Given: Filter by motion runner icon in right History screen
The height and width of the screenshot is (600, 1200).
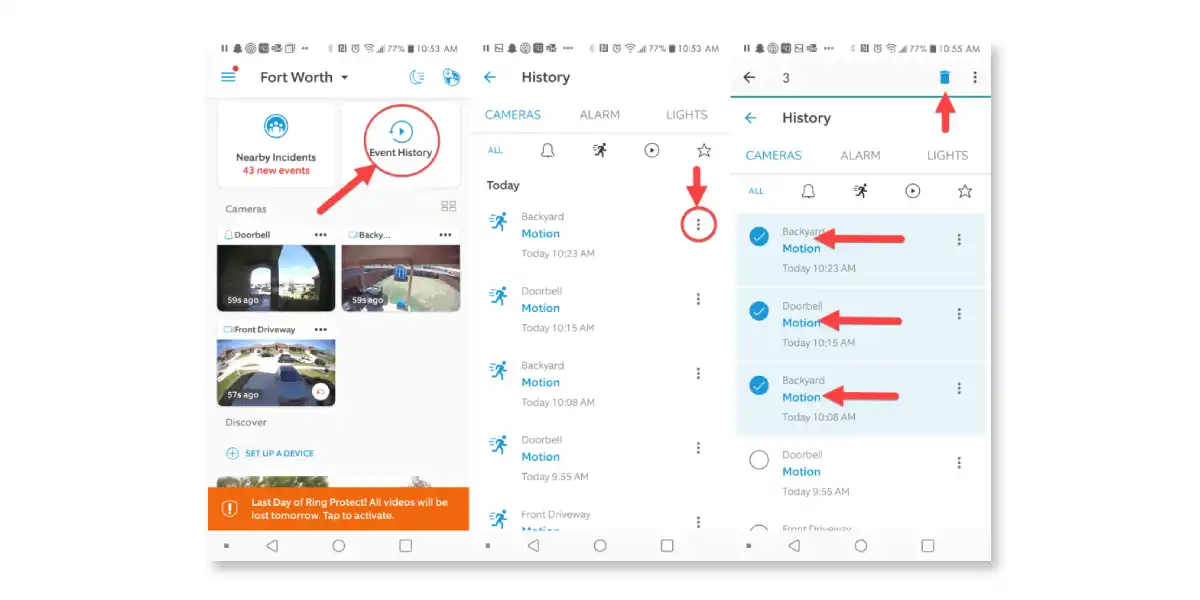Looking at the screenshot, I should (x=860, y=191).
